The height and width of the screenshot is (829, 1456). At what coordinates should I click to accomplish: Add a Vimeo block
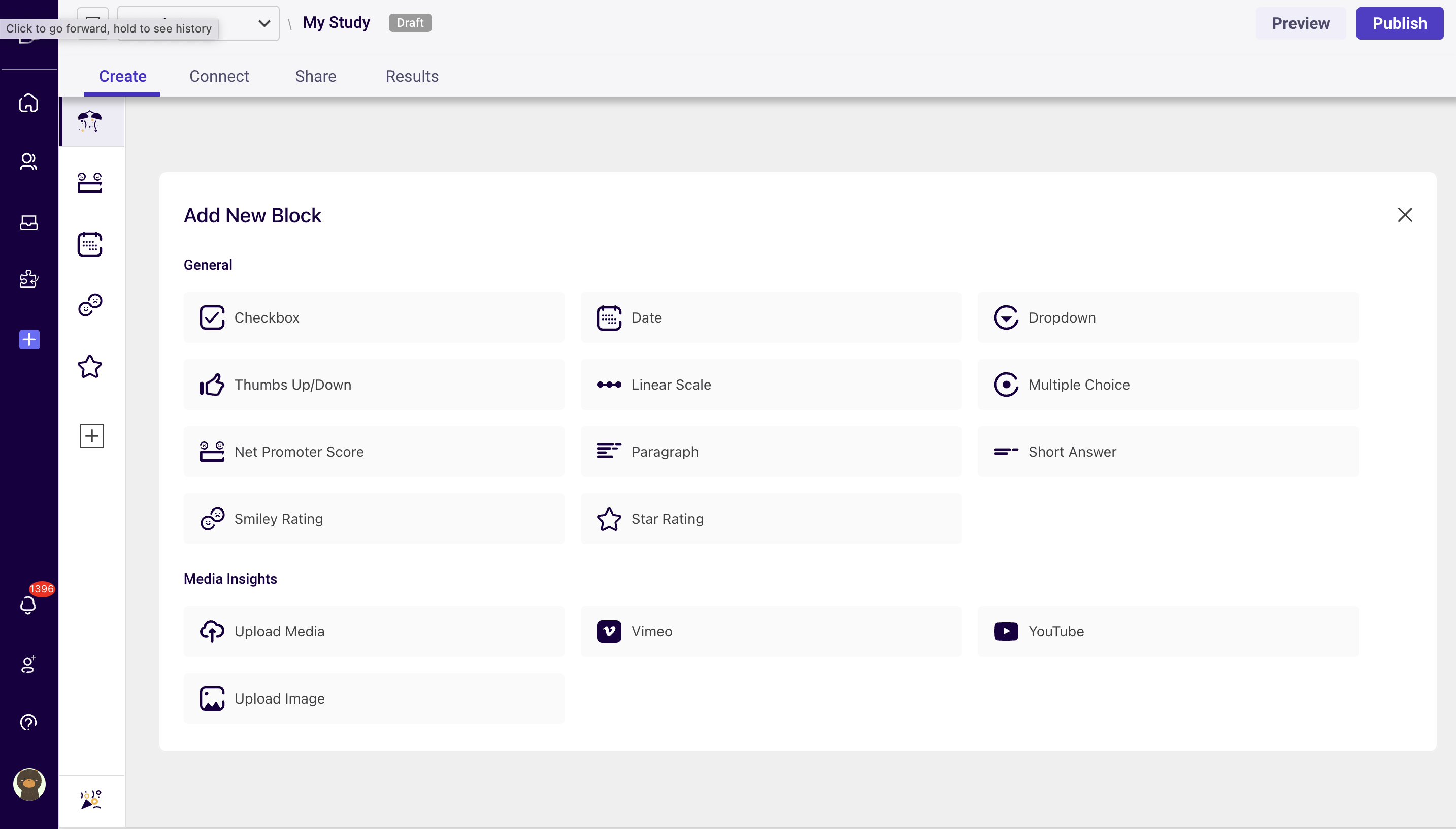tap(771, 631)
